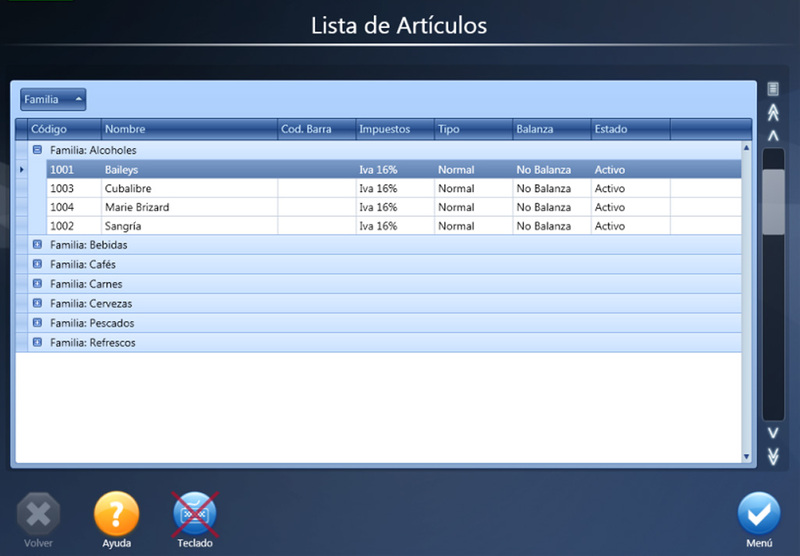Viewport: 800px width, 556px height.
Task: Click the Volver back button icon
Action: [x=38, y=514]
